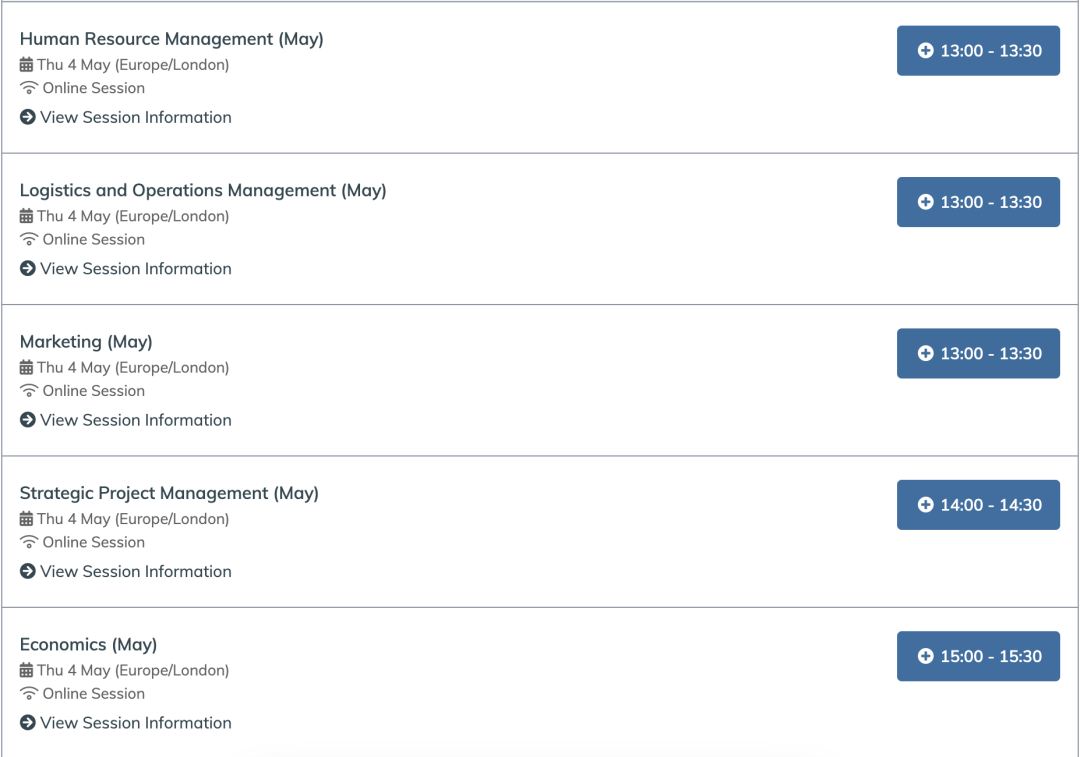Book the Marketing 13:00 - 13:30 slot
Screen dimensions: 1080x757
[x=978, y=353]
